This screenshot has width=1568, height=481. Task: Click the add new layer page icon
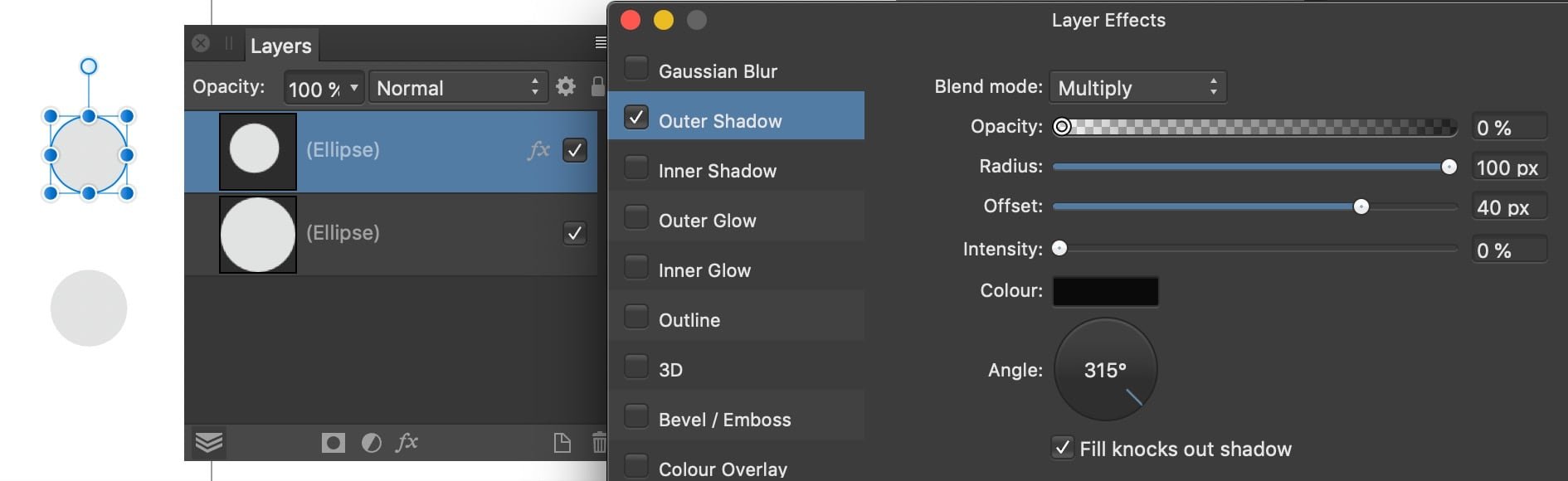tap(562, 443)
